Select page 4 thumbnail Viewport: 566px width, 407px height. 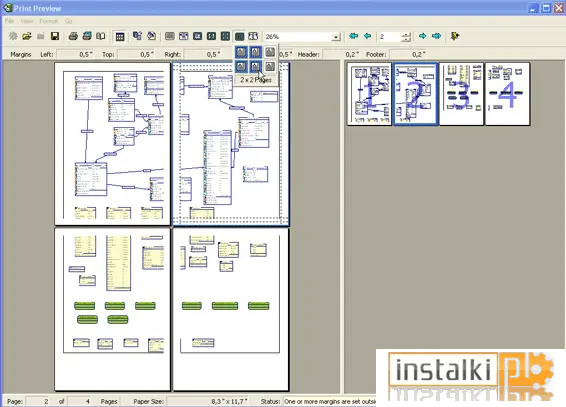point(508,94)
